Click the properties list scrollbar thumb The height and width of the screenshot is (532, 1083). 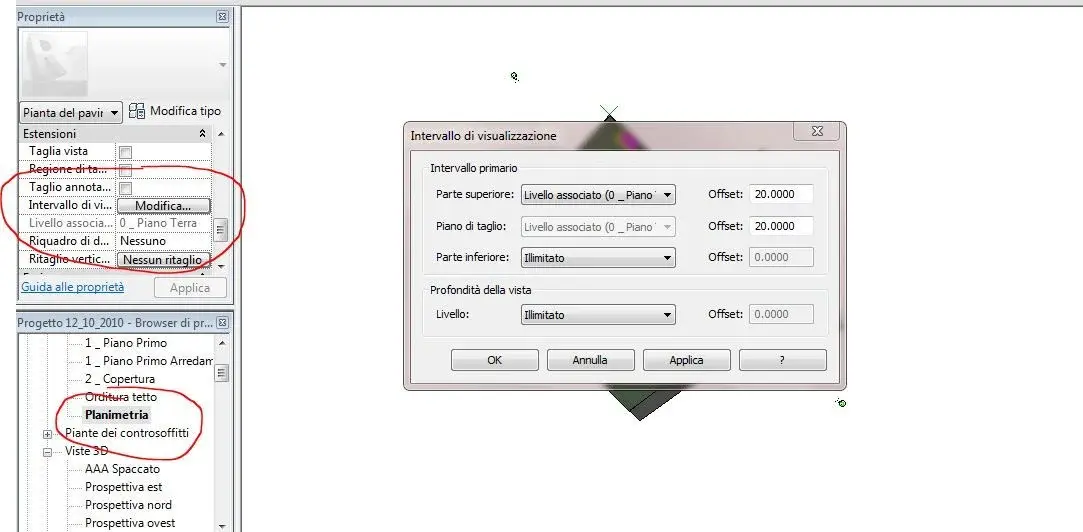pos(221,229)
